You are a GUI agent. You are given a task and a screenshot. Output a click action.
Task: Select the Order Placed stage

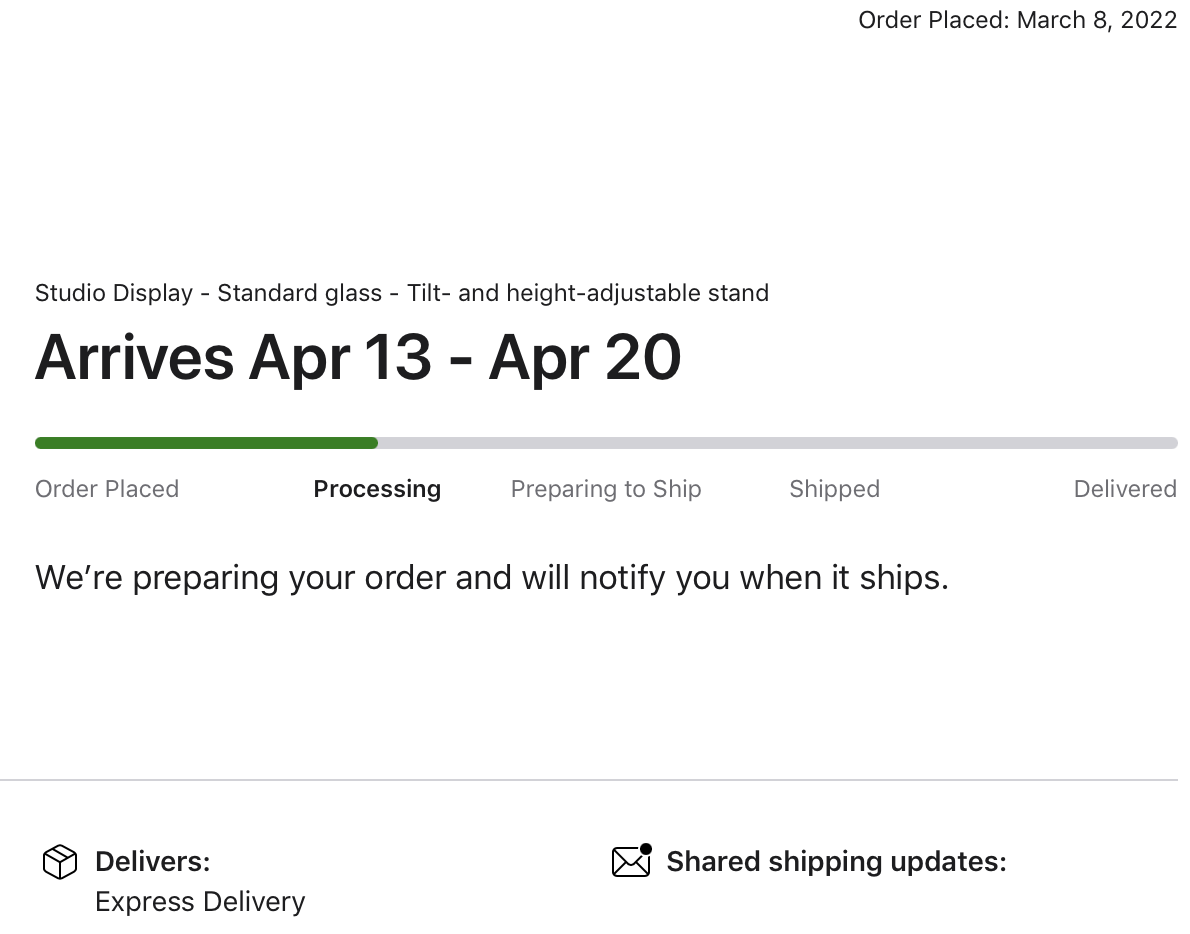coord(107,489)
